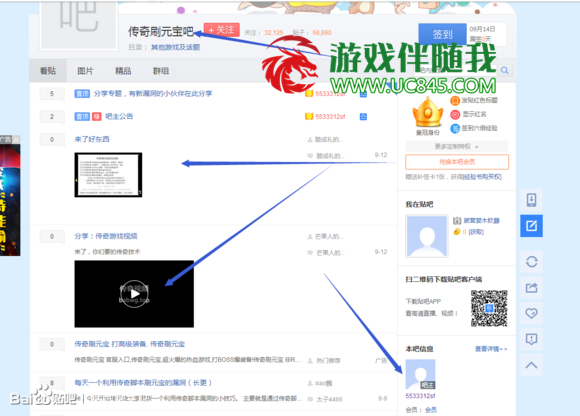Image resolution: width=580 pixels, height=416 pixels.
Task: Click the feedback exclamation icon in side toolbar
Action: (x=531, y=339)
